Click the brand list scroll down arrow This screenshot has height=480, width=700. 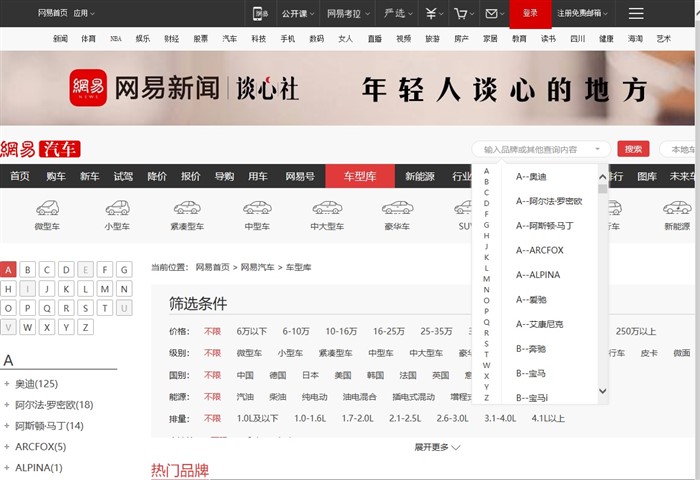point(603,391)
